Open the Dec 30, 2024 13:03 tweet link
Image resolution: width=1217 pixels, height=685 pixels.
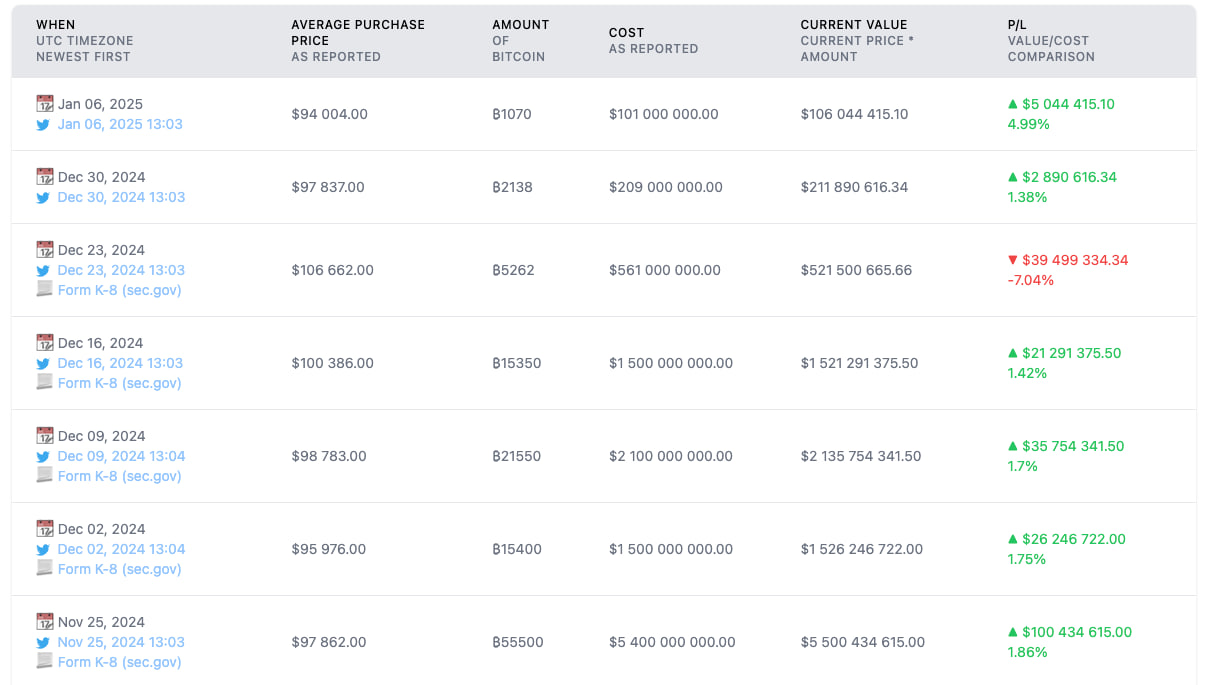click(x=121, y=198)
